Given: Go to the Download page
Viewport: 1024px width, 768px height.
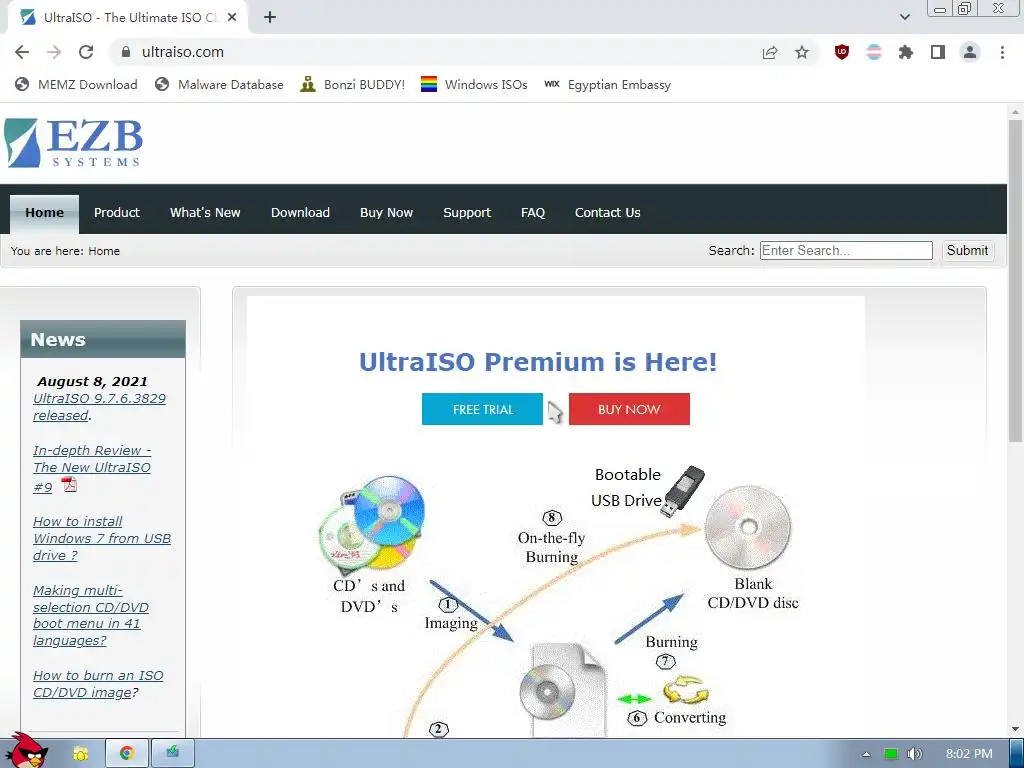Looking at the screenshot, I should [x=300, y=213].
